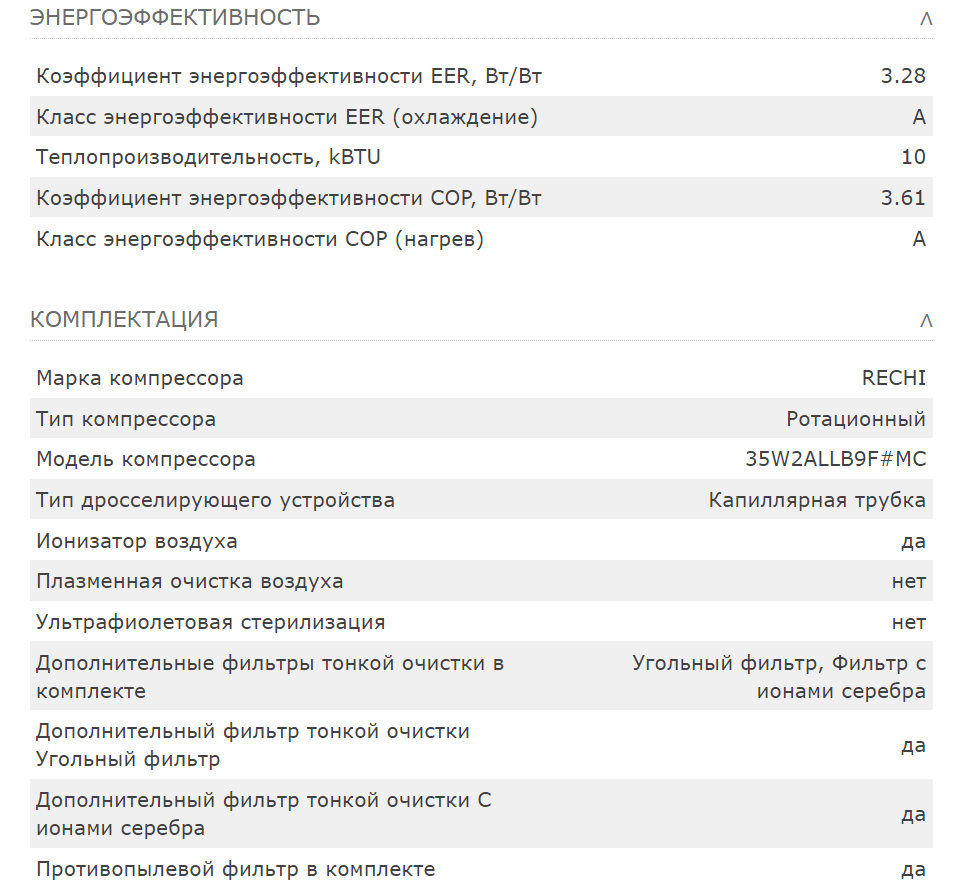Image resolution: width=959 pixels, height=890 pixels.
Task: Click the EER value 3.28
Action: click(x=903, y=76)
